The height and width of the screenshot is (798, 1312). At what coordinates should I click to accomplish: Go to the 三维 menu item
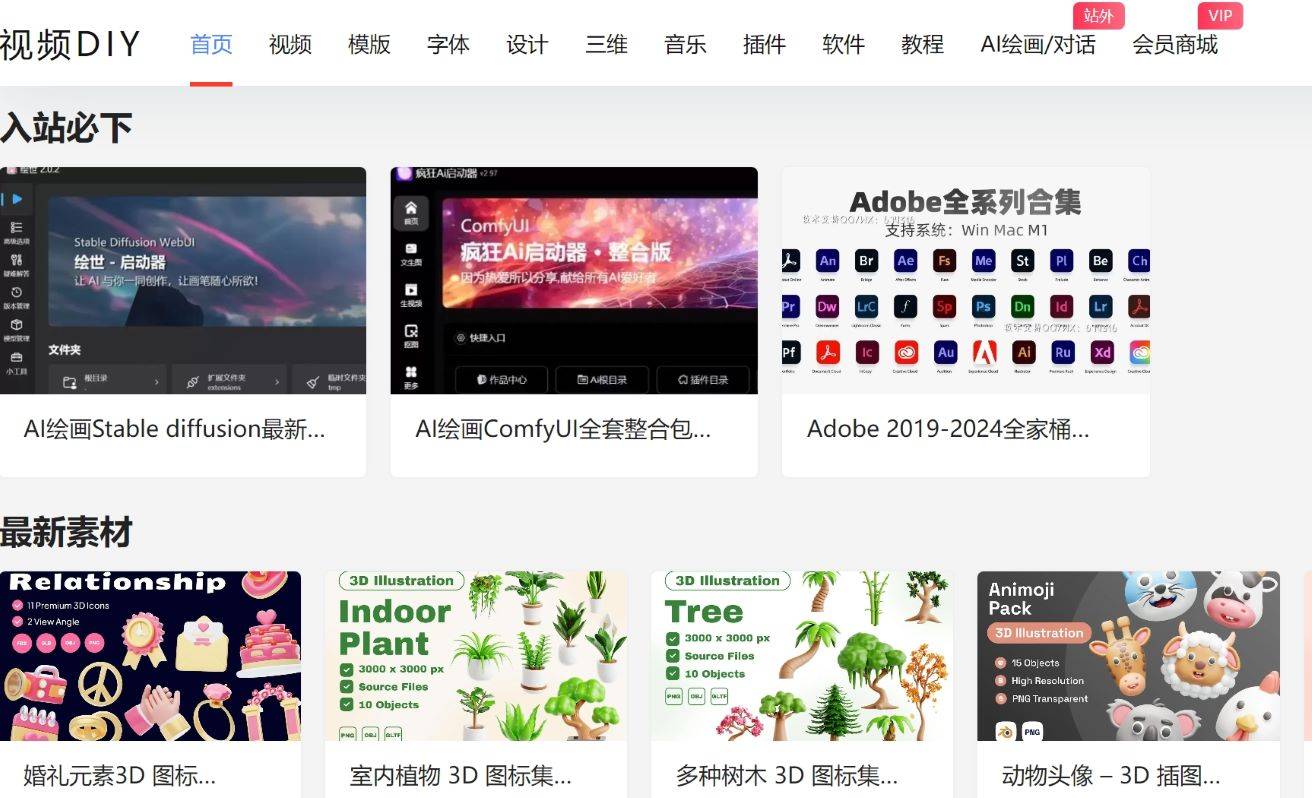coord(606,44)
